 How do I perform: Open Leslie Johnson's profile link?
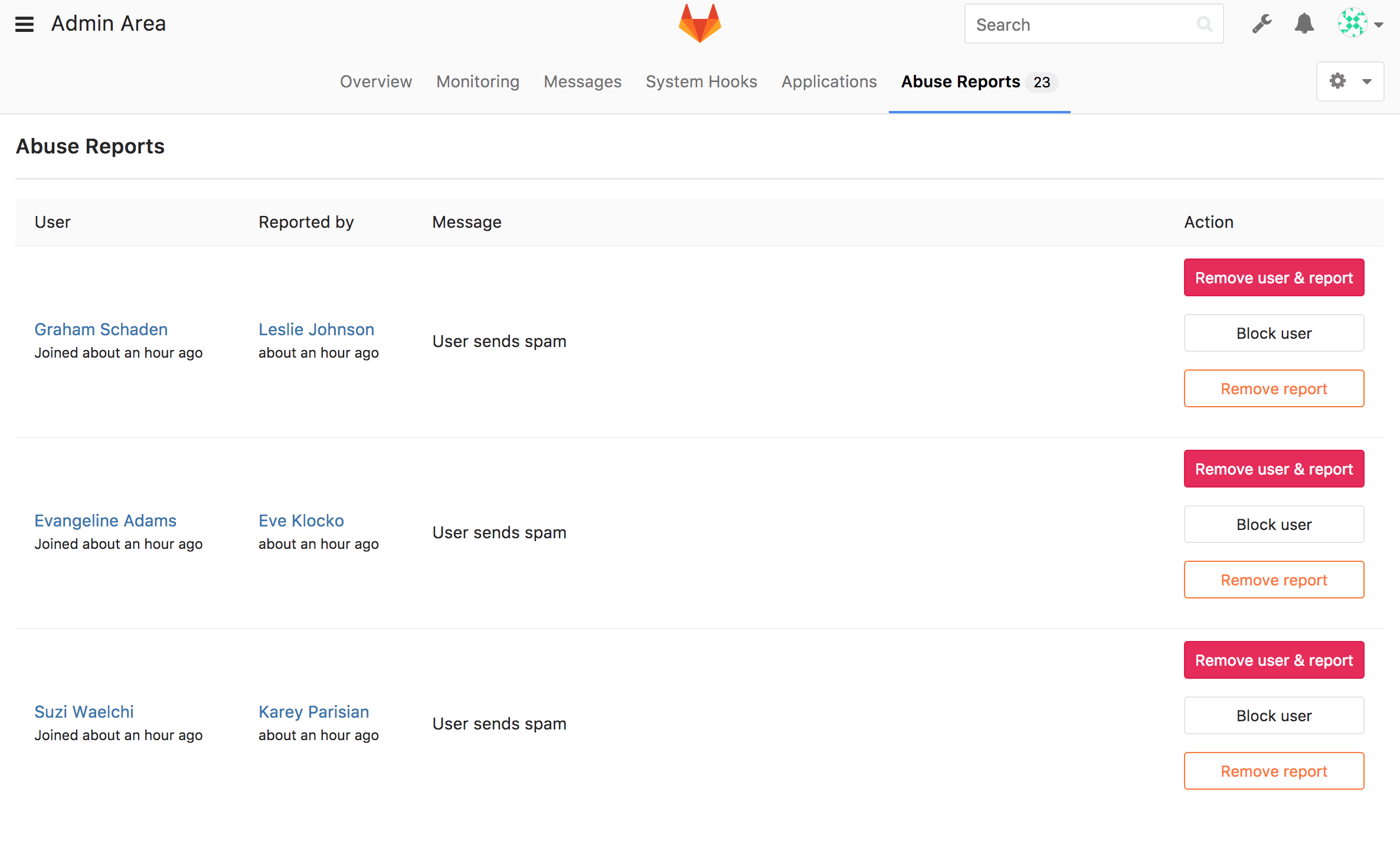point(316,329)
